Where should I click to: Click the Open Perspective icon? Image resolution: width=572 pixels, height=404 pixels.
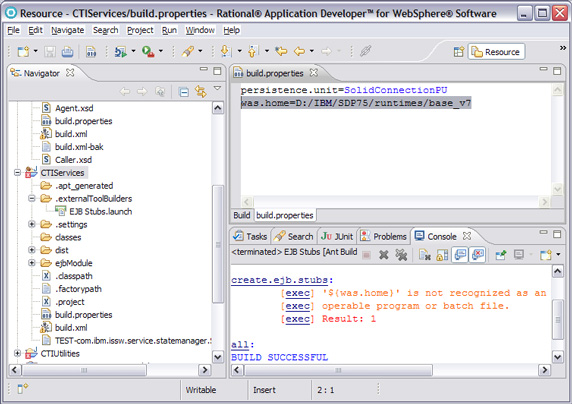(x=459, y=52)
